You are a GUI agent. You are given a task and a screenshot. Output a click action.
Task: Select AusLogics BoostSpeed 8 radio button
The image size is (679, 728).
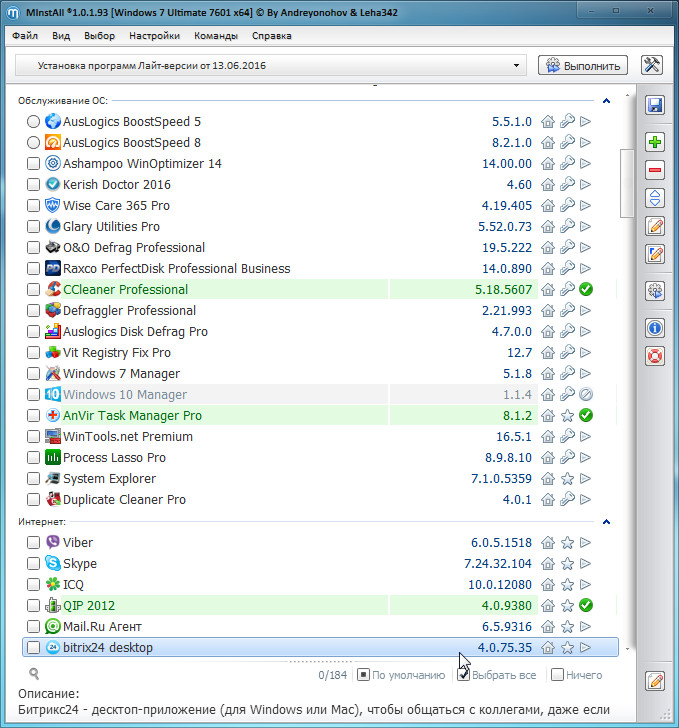coord(33,143)
